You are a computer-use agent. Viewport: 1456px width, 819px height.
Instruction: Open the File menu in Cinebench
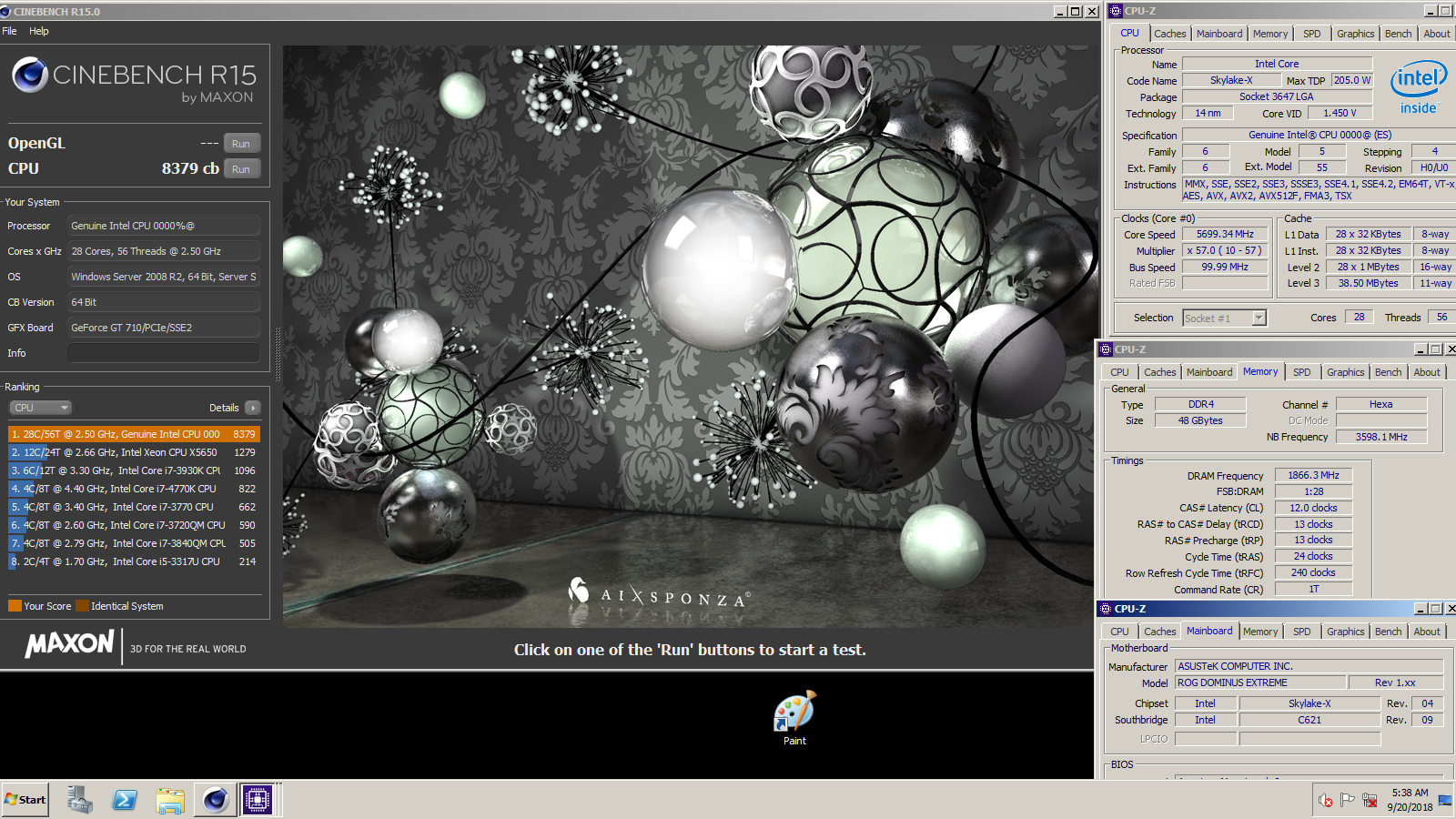point(9,31)
